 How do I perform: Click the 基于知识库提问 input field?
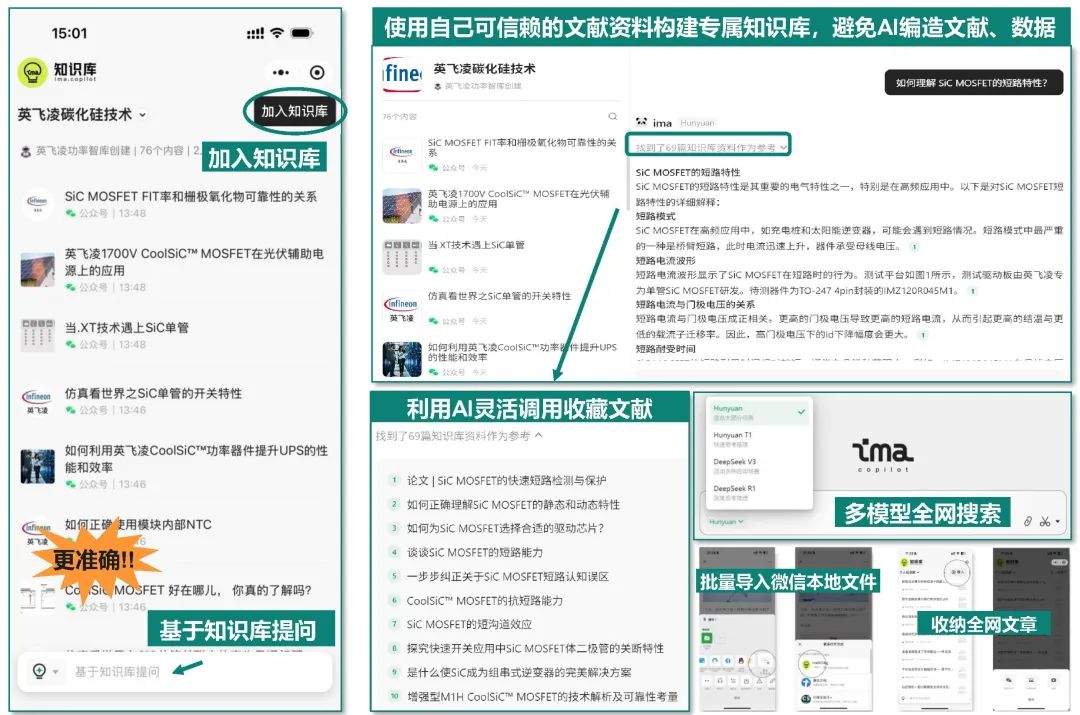click(x=175, y=671)
